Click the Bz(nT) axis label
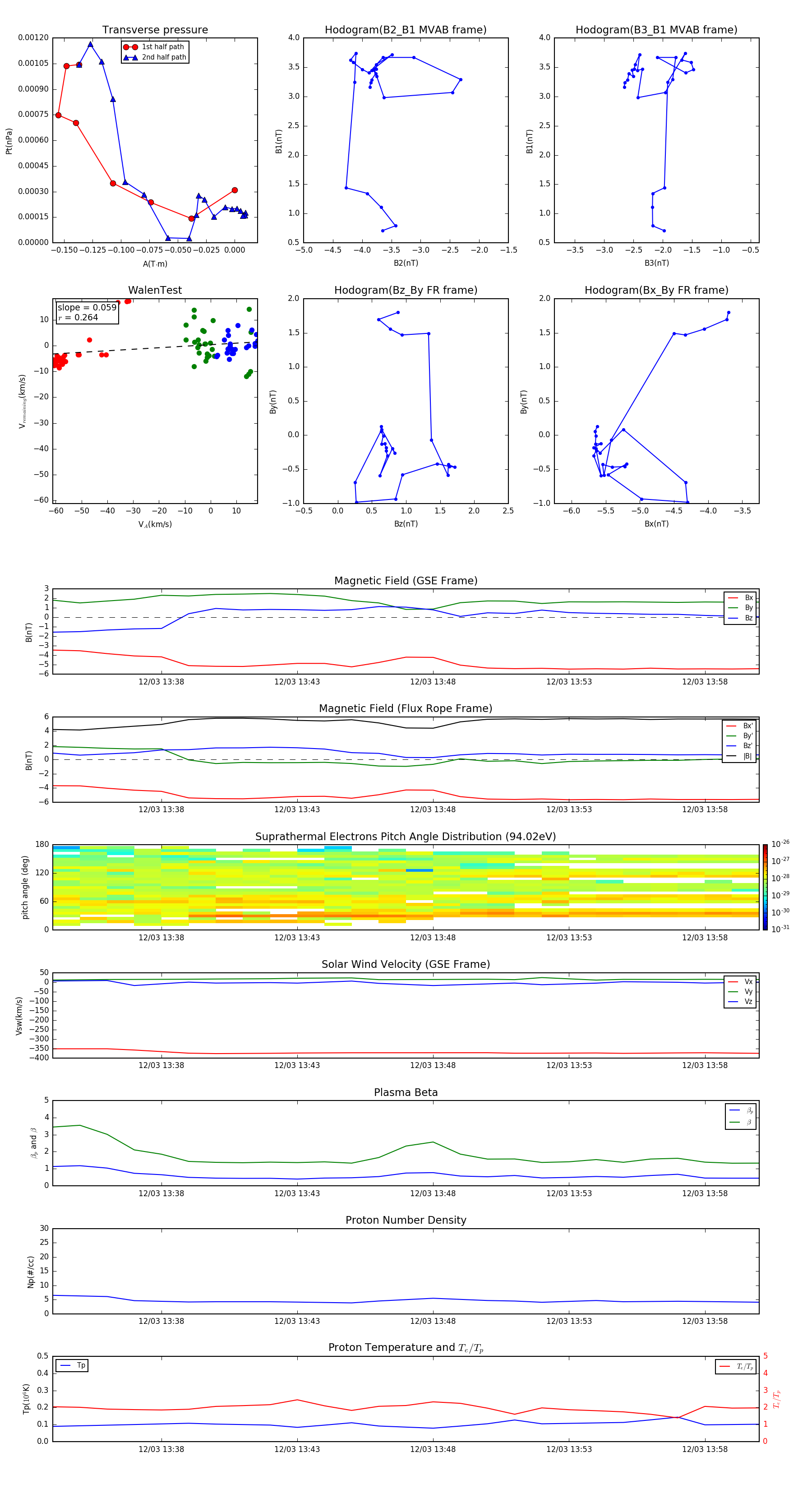812x1489 pixels. click(406, 524)
